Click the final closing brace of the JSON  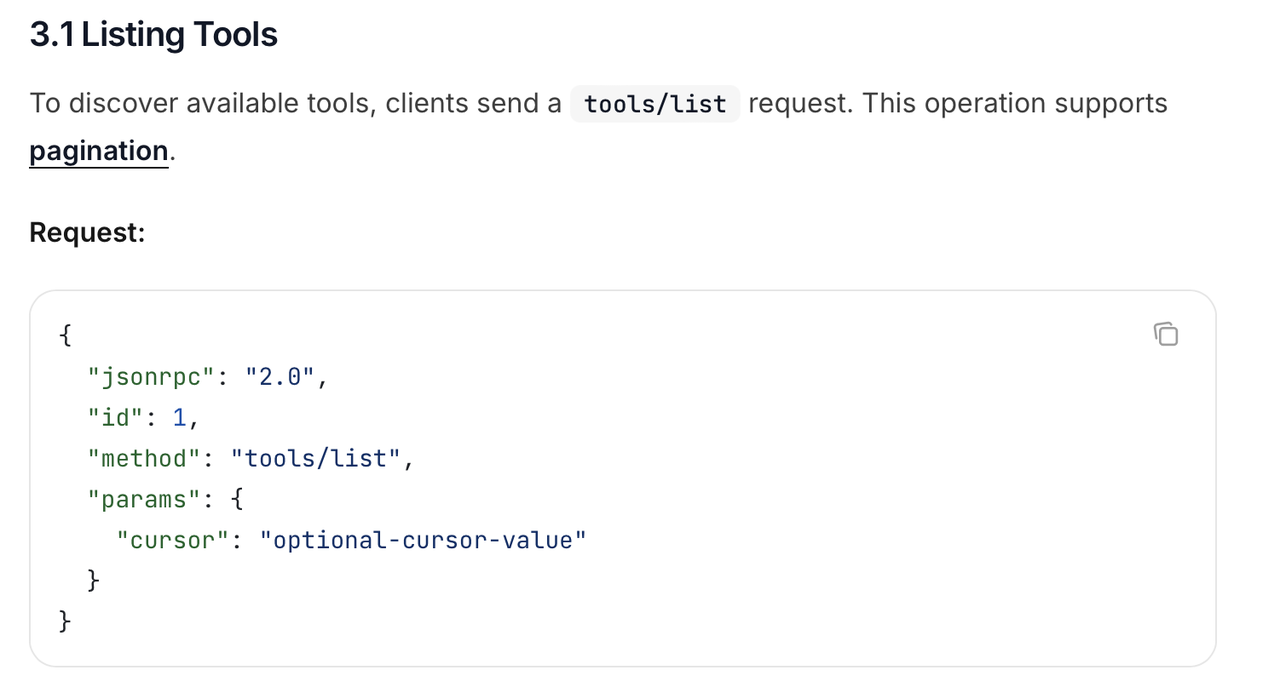[65, 621]
